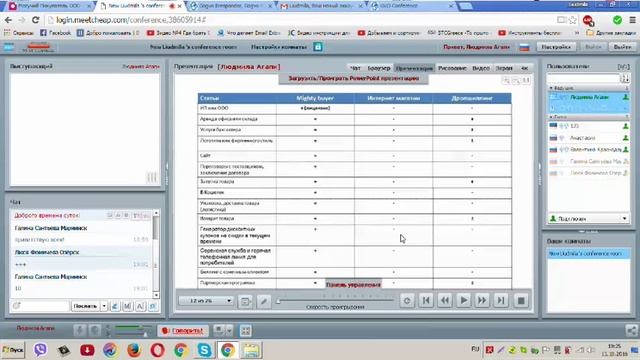Jump to the last slide
Screen dimensions: 640x360
point(501,301)
